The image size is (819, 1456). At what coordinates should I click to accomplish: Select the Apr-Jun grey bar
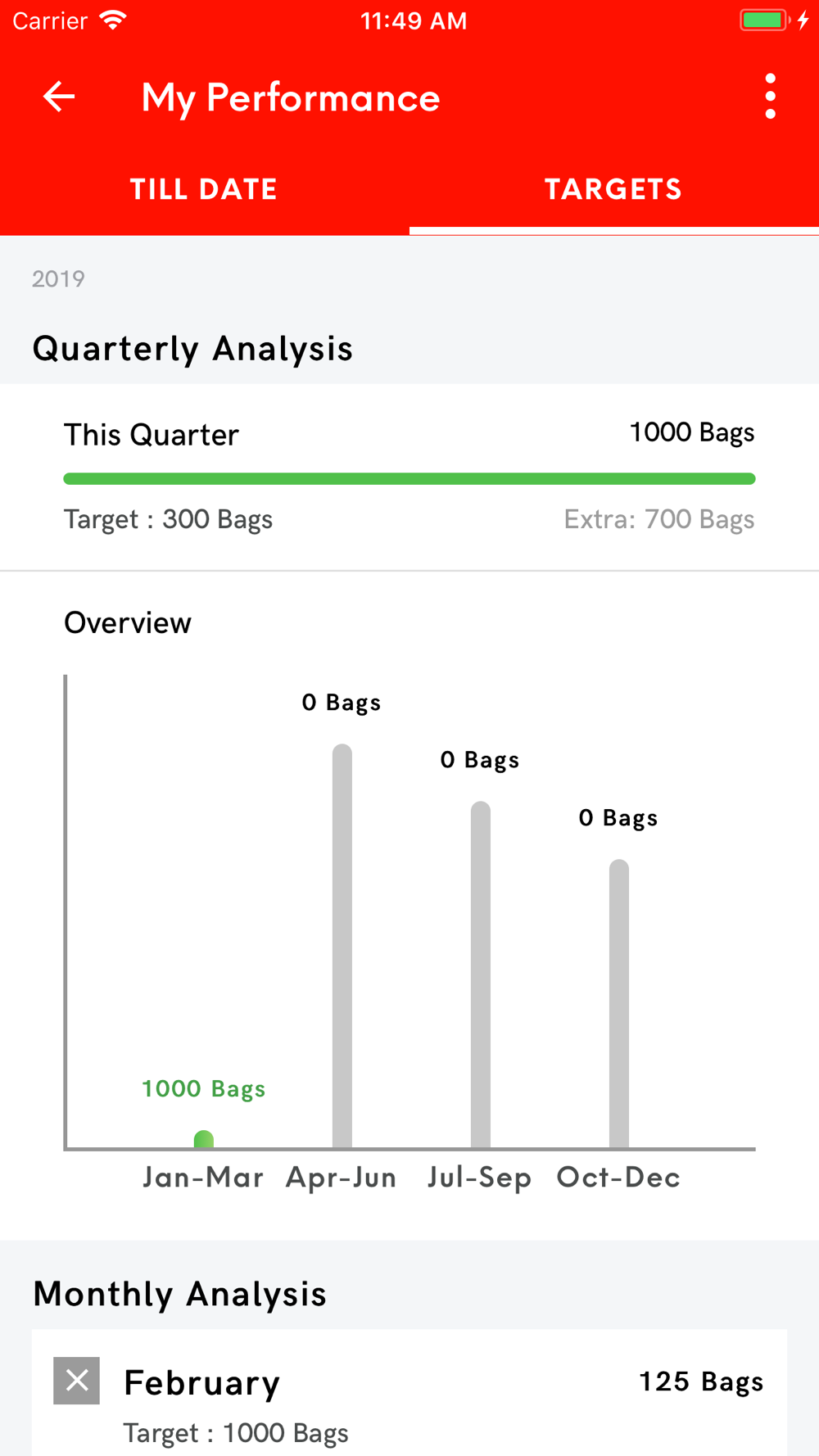[342, 946]
